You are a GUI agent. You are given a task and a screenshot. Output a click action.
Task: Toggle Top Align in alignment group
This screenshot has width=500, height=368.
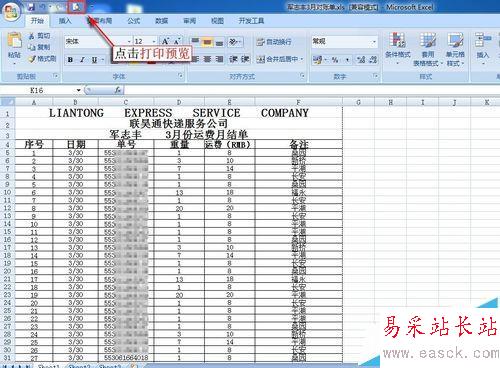click(195, 41)
